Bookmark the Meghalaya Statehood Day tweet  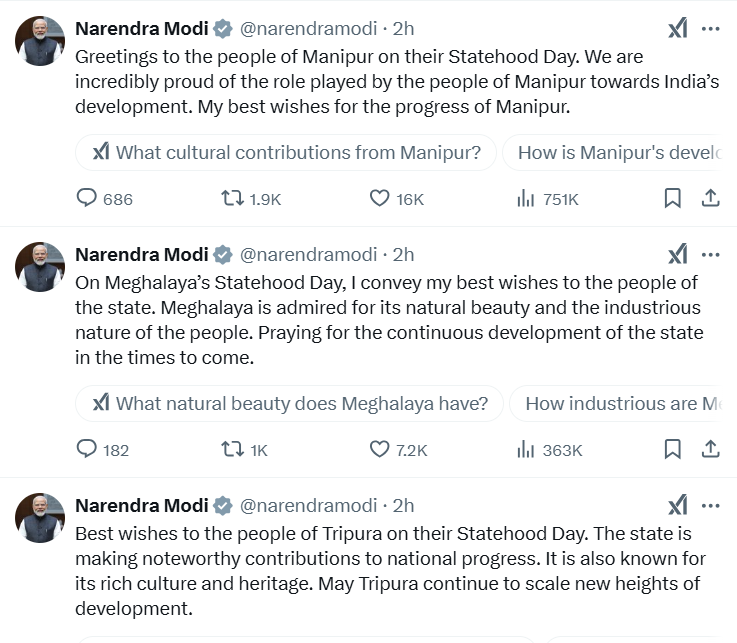pos(673,450)
